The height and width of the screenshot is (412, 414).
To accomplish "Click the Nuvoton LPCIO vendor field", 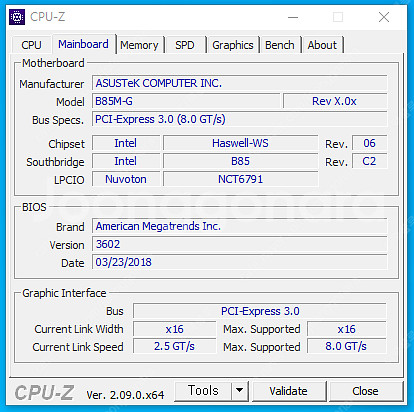I will [126, 179].
